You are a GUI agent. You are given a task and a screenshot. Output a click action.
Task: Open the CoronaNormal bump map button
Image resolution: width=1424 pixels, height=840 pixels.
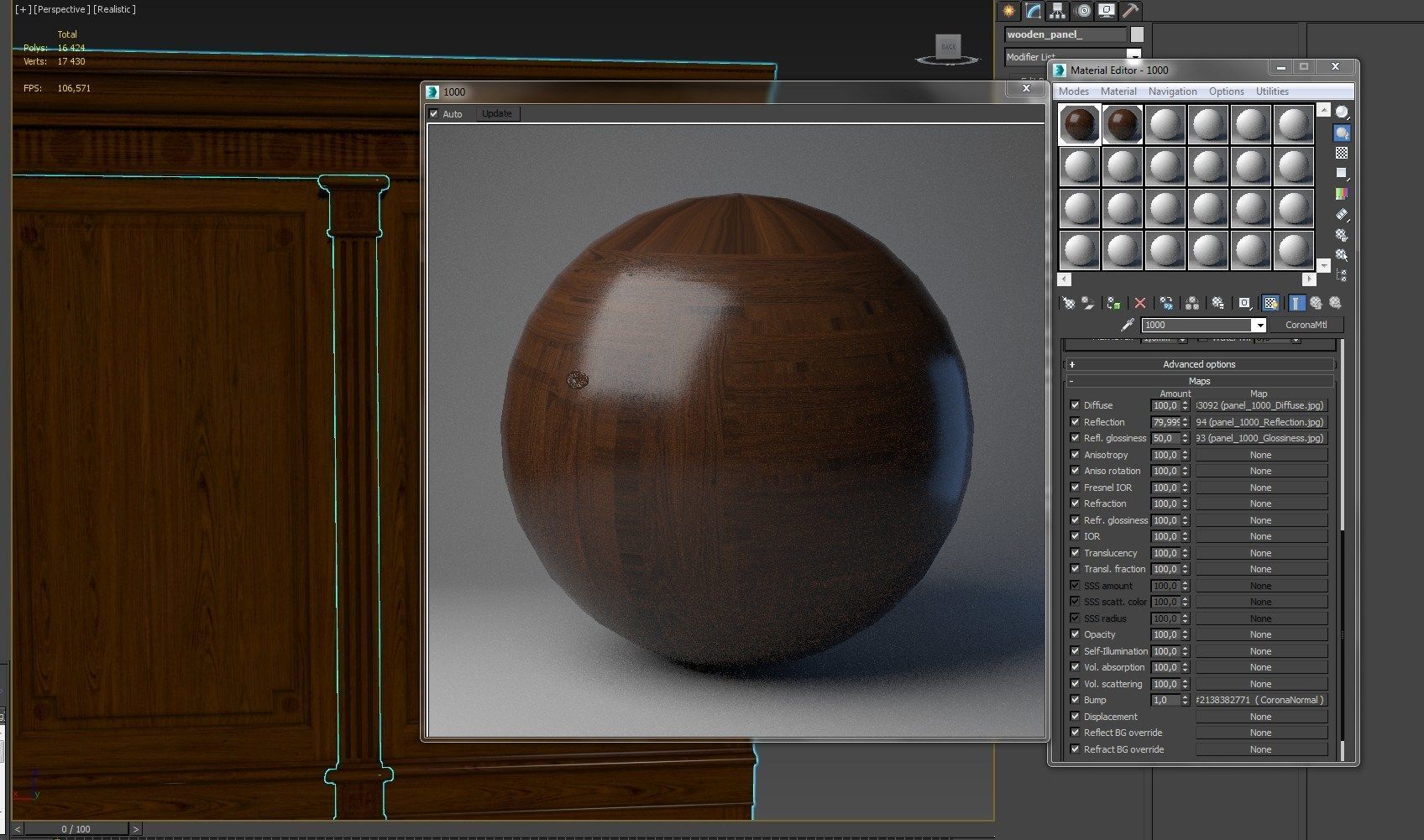pos(1261,700)
